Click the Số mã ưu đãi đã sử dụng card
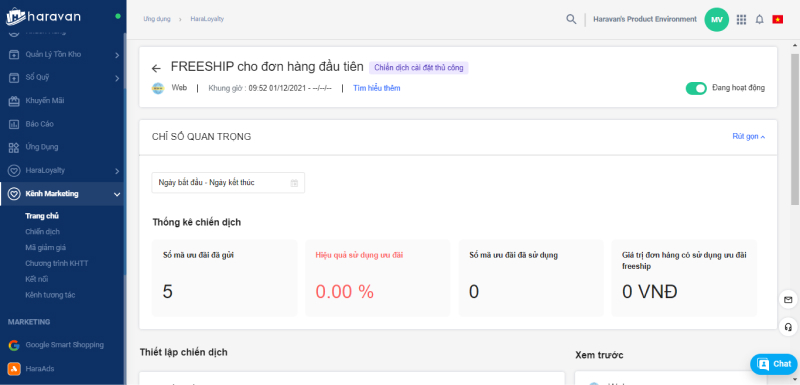 pos(531,278)
